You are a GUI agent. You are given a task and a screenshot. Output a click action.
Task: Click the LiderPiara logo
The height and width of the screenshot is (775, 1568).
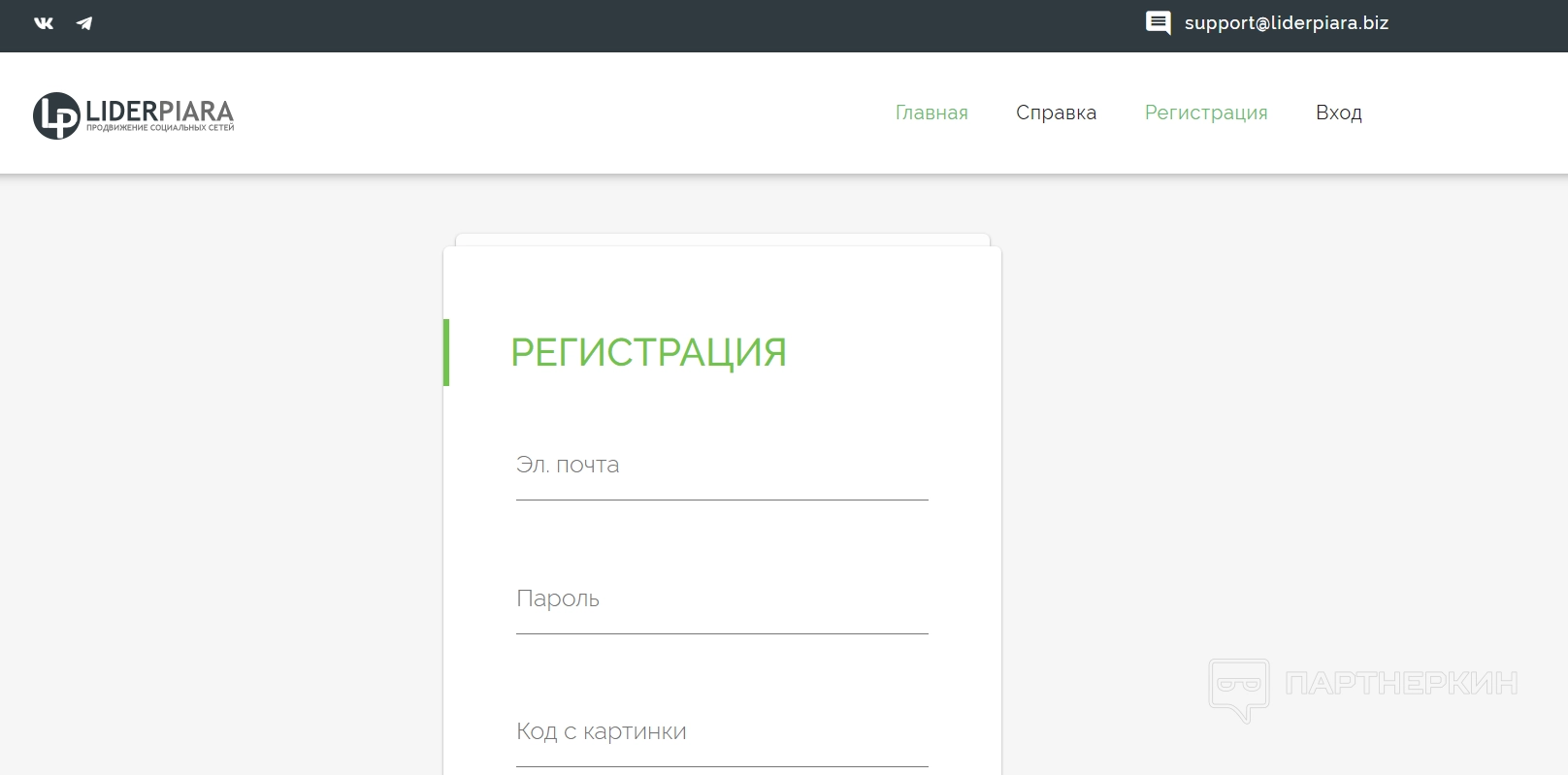click(x=134, y=115)
